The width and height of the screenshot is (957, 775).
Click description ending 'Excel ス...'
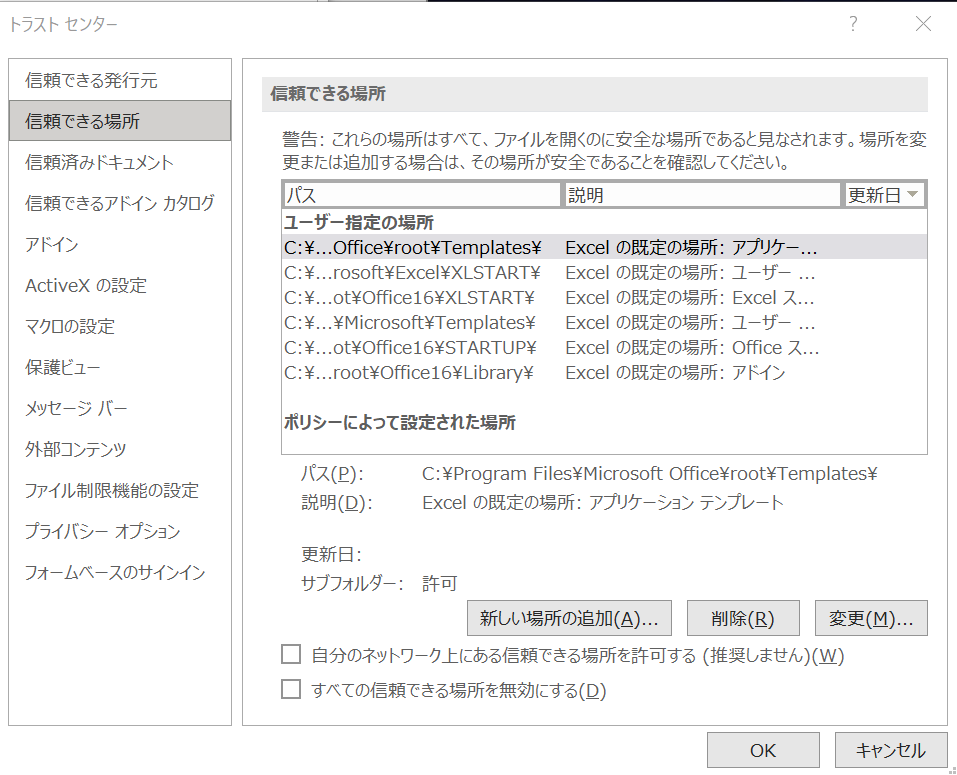tap(690, 297)
